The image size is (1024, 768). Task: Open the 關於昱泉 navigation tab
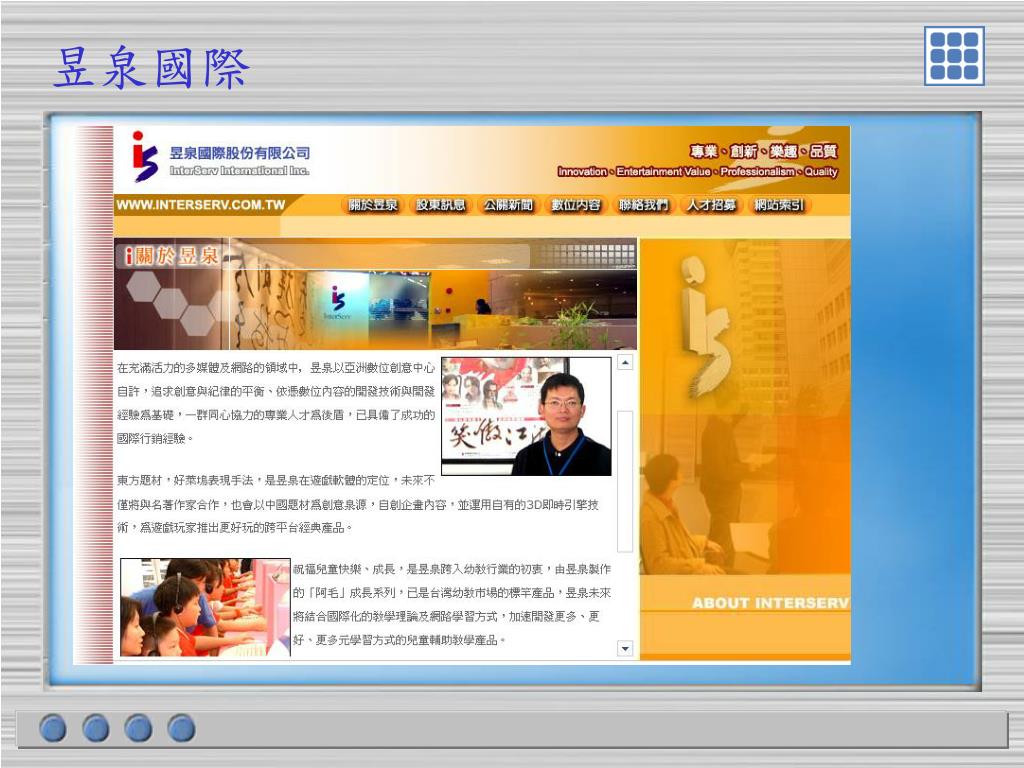click(x=373, y=205)
